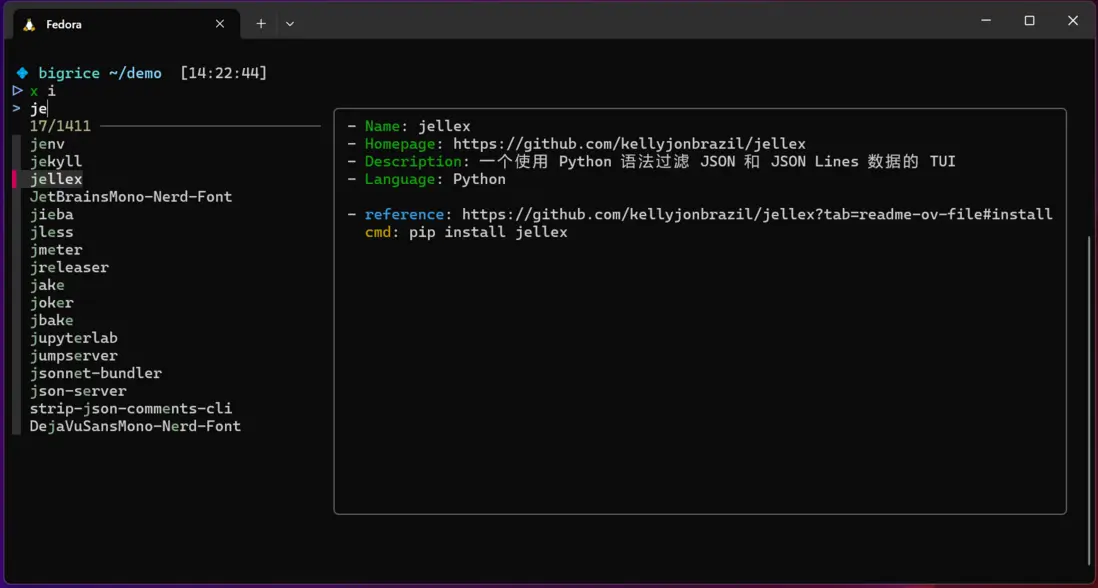Close the Fedora tab
The image size is (1098, 588).
point(220,24)
